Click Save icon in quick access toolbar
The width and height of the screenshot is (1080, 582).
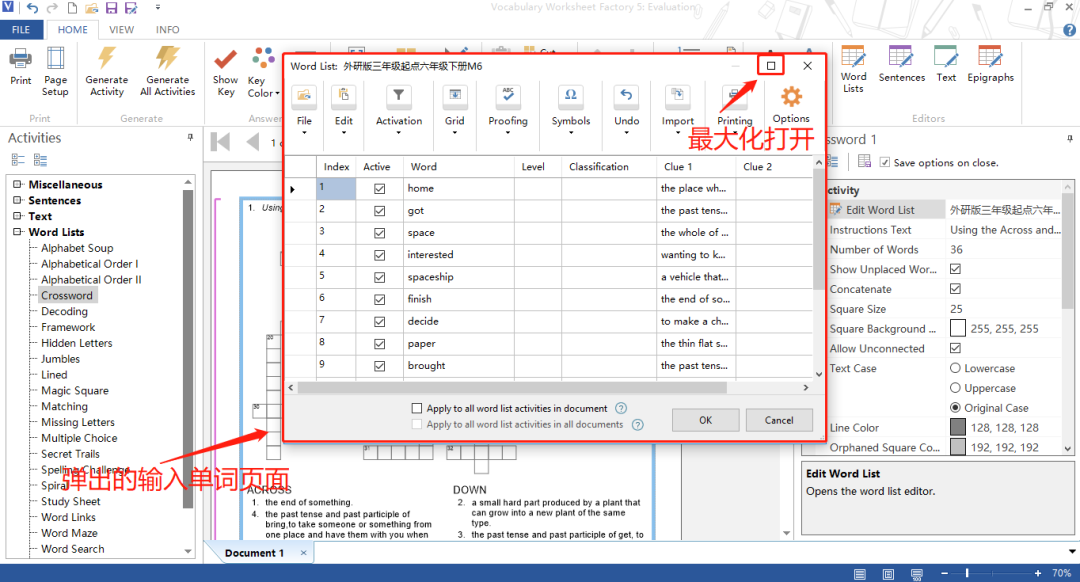111,8
